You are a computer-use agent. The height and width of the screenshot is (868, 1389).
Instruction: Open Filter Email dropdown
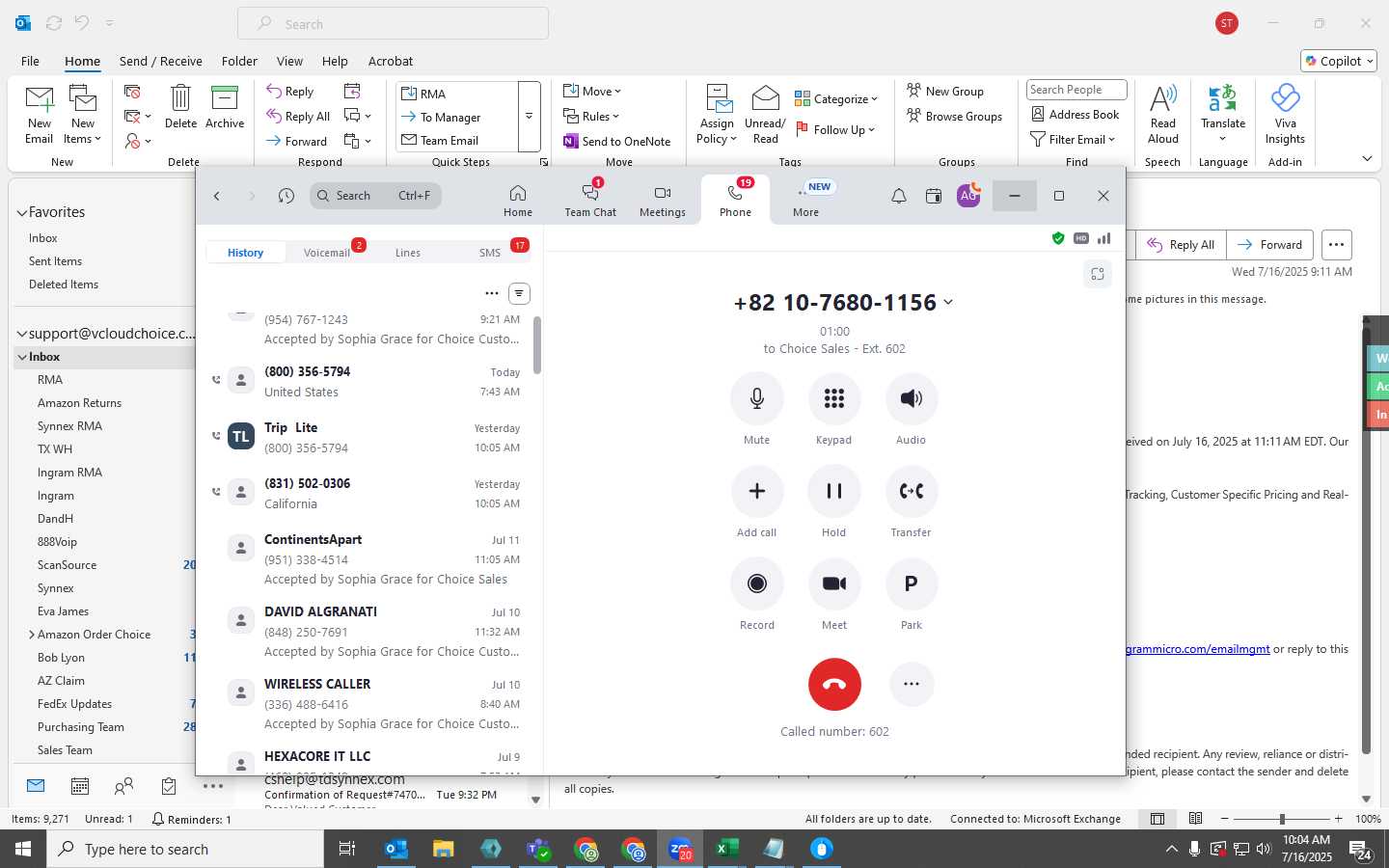[1073, 140]
